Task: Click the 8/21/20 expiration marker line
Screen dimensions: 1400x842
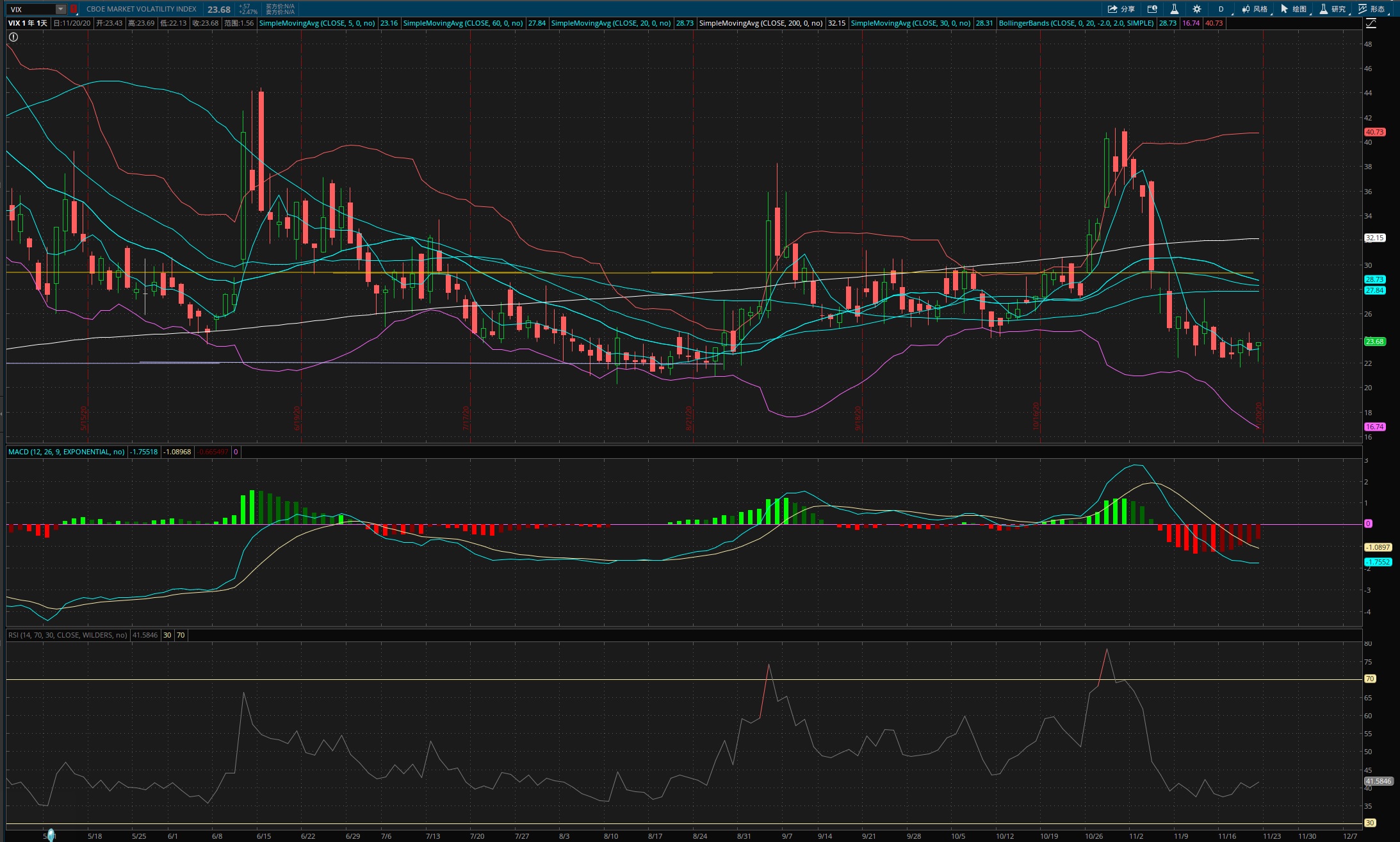Action: point(693,237)
